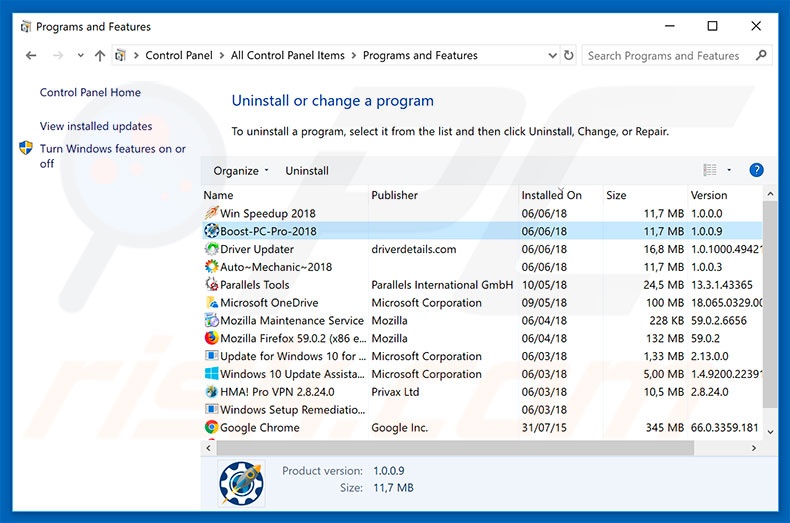Click the Parallels Tools icon

pyautogui.click(x=212, y=284)
